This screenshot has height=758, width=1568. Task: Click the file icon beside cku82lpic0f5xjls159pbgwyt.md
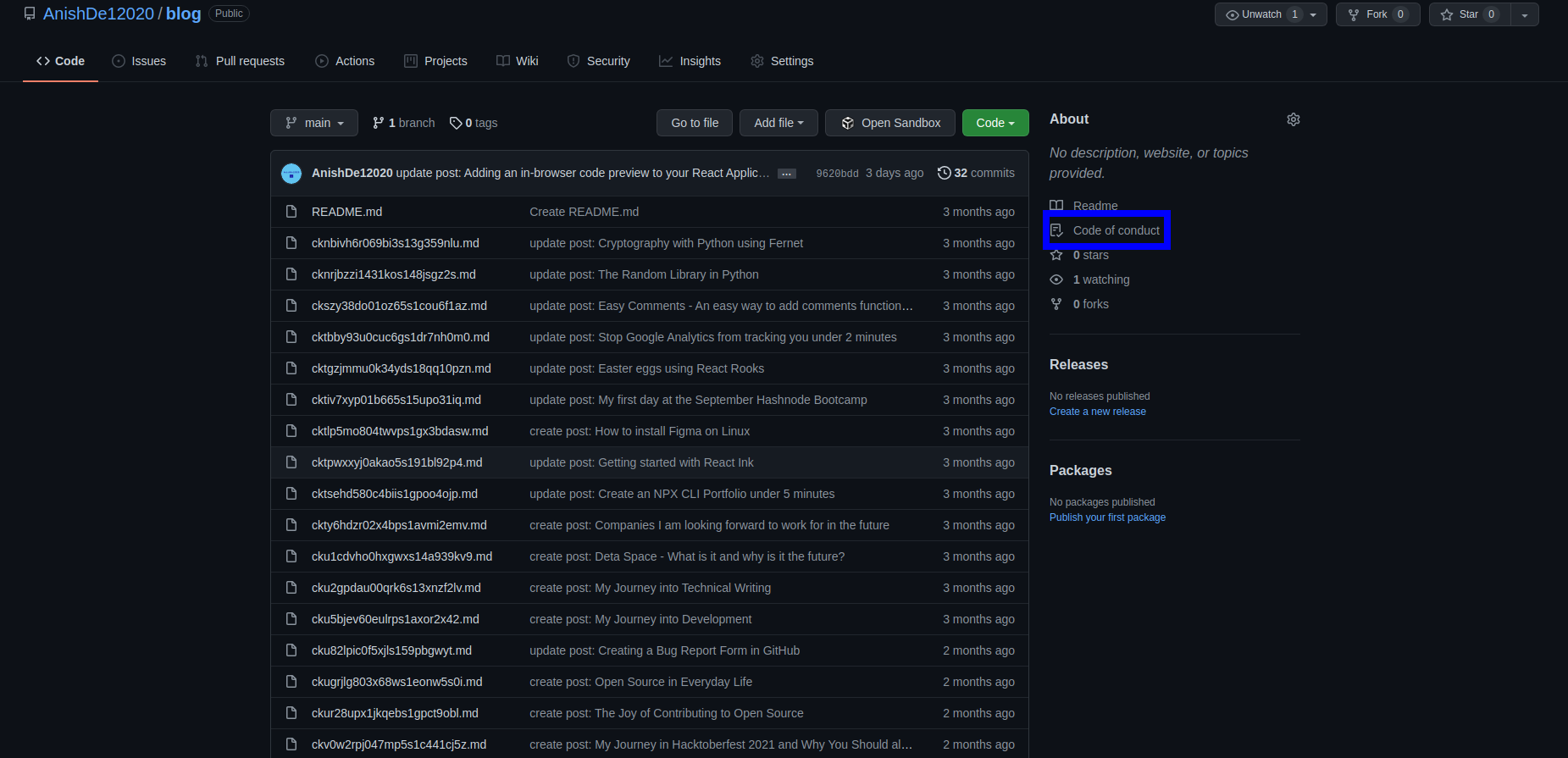click(291, 650)
